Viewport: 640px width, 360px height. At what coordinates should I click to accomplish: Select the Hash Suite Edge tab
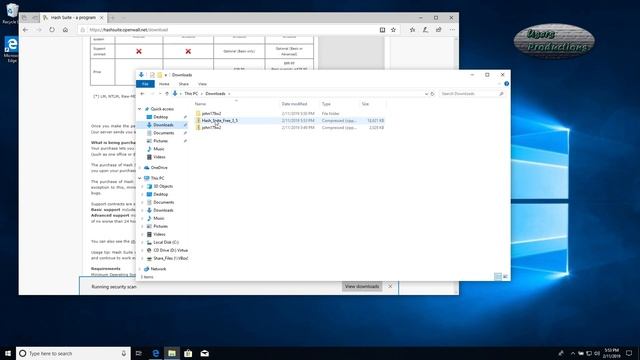(73, 18)
